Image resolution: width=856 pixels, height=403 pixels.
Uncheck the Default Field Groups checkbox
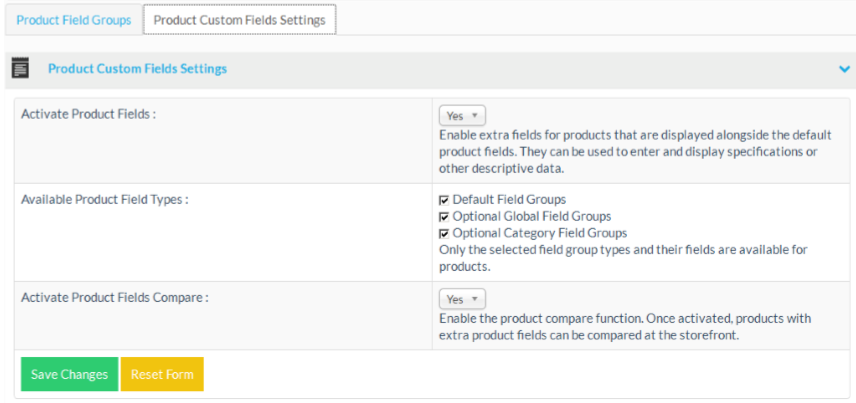[444, 200]
